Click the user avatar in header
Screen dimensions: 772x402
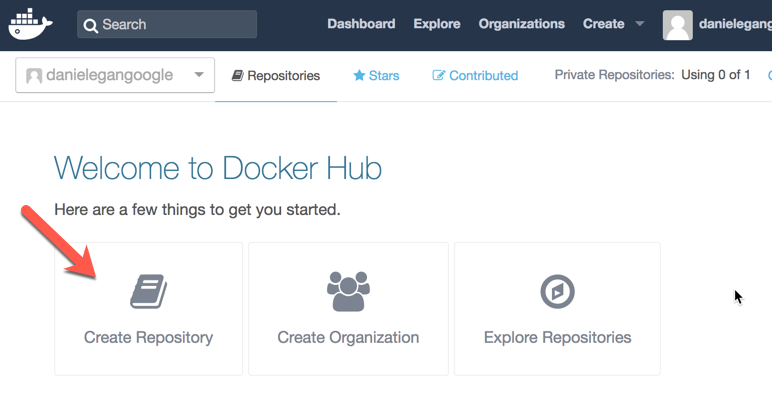pos(677,25)
